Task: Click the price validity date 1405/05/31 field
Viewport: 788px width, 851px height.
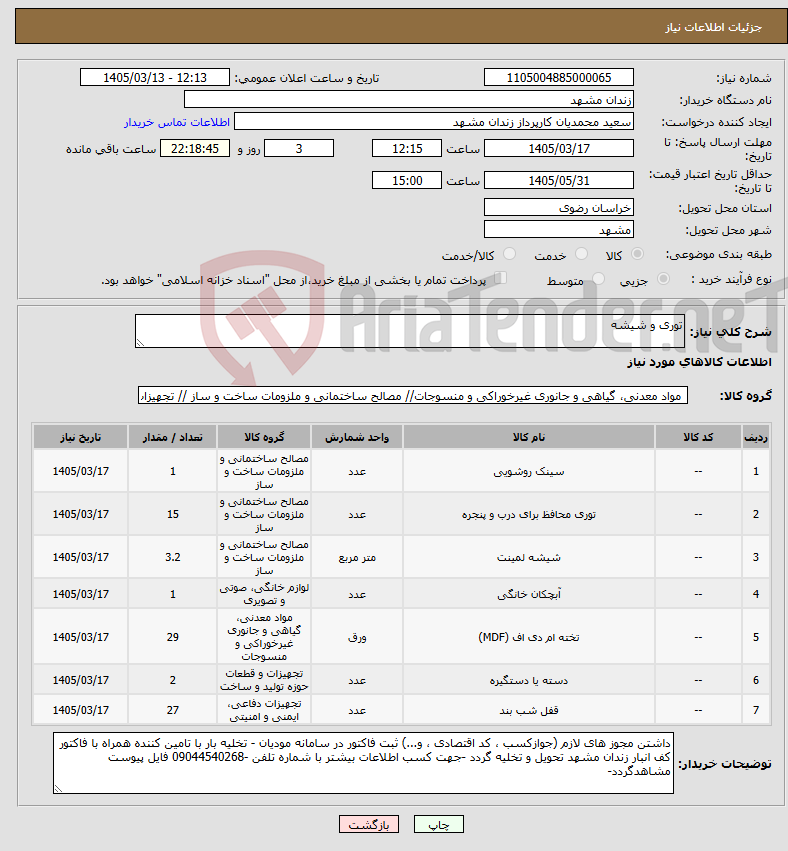Action: tap(558, 180)
